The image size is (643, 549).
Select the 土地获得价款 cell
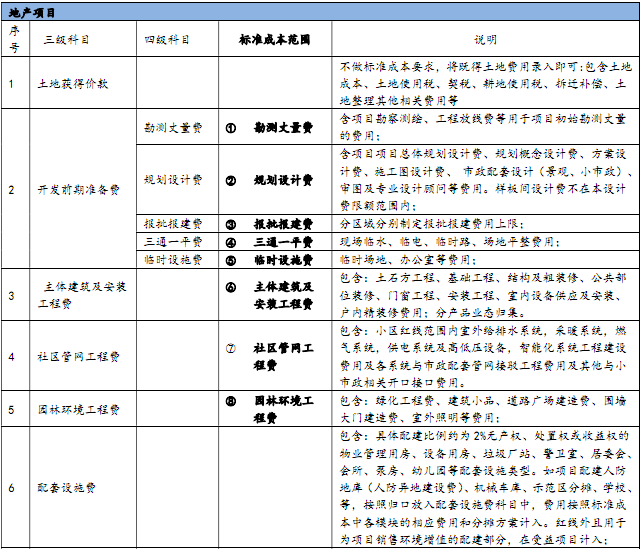click(72, 86)
